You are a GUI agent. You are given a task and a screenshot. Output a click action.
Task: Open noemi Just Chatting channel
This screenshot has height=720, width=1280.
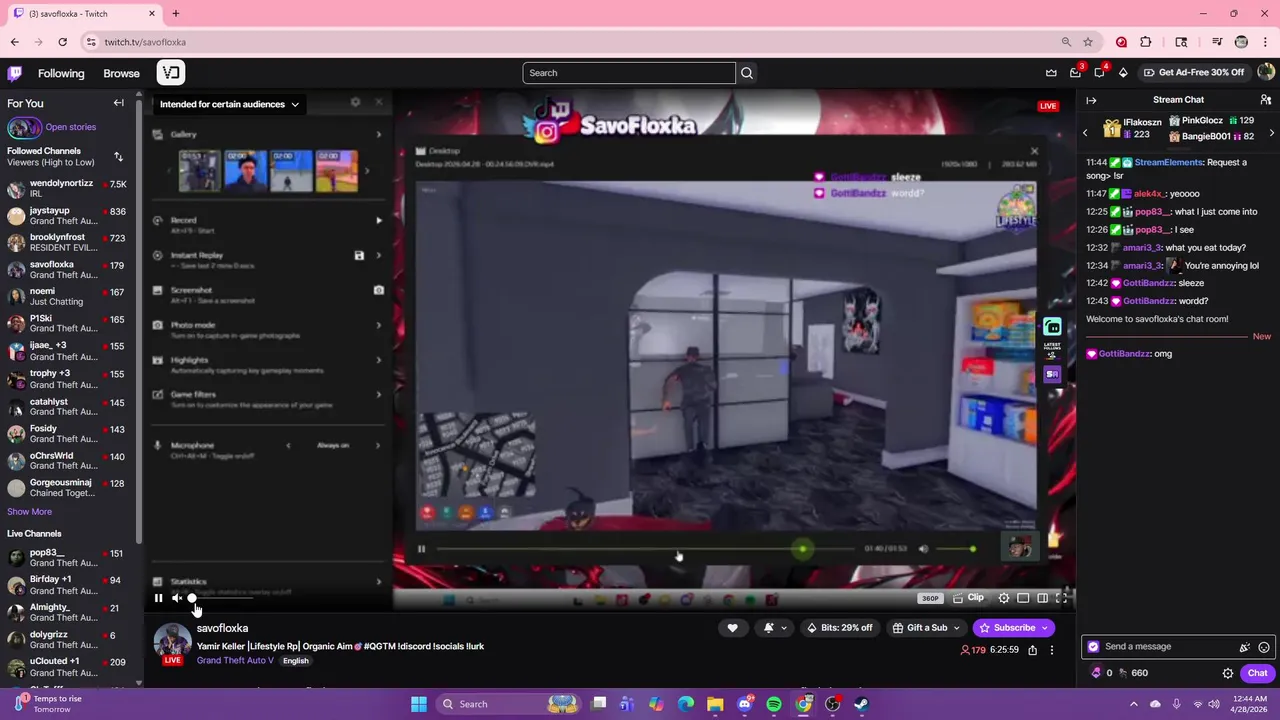[68, 297]
